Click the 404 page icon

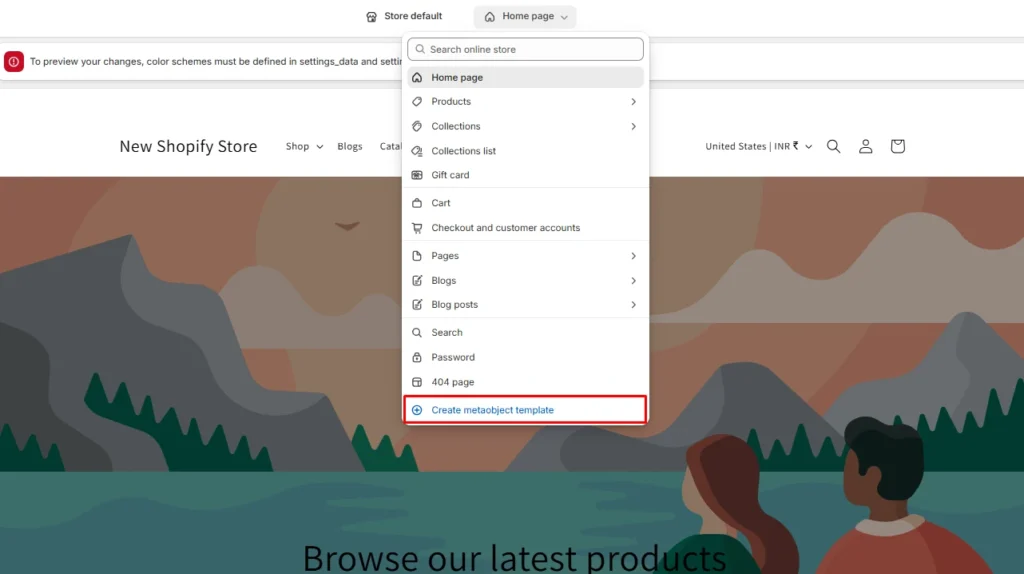point(417,382)
